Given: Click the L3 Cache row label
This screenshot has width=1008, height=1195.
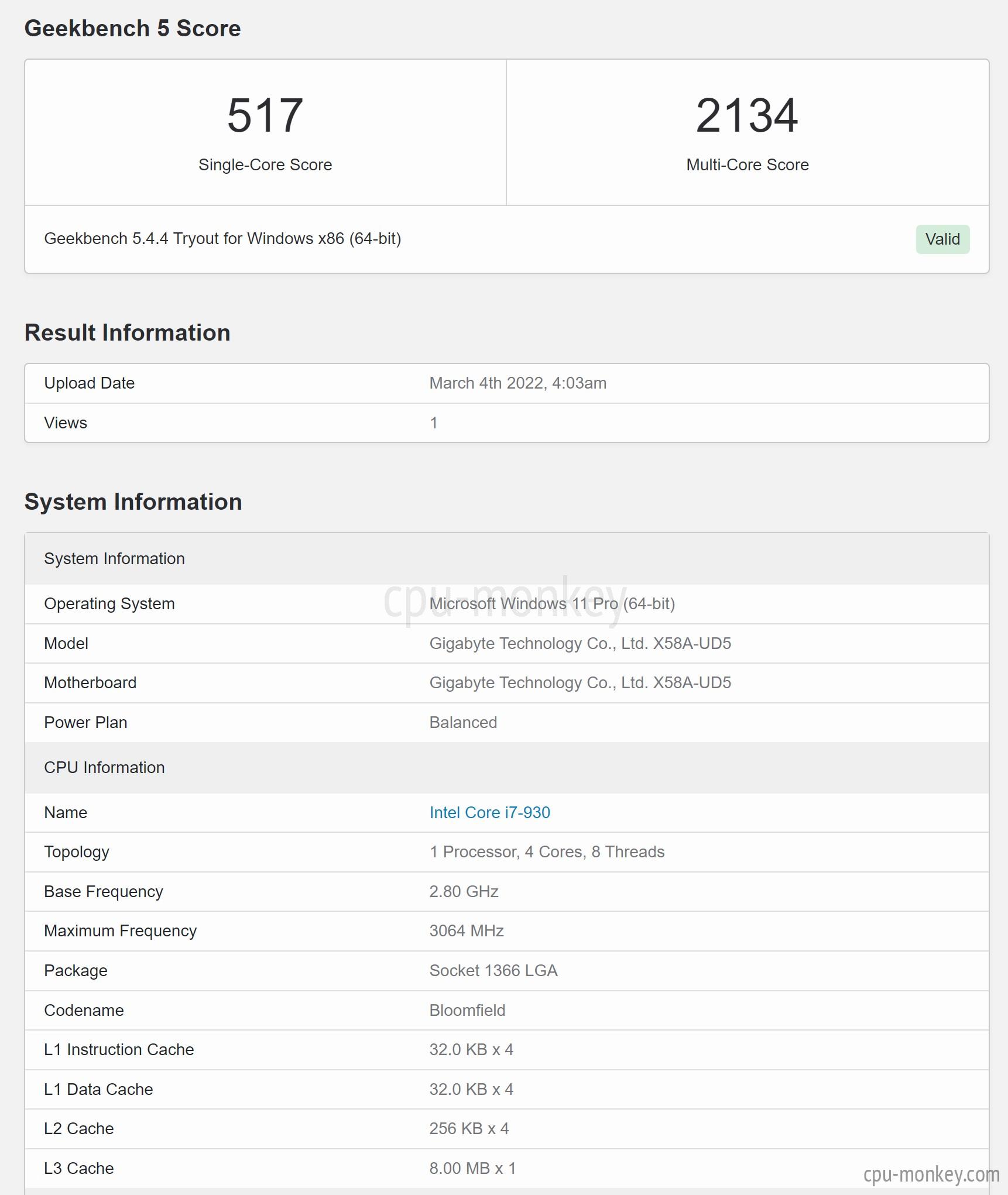Looking at the screenshot, I should (79, 1168).
